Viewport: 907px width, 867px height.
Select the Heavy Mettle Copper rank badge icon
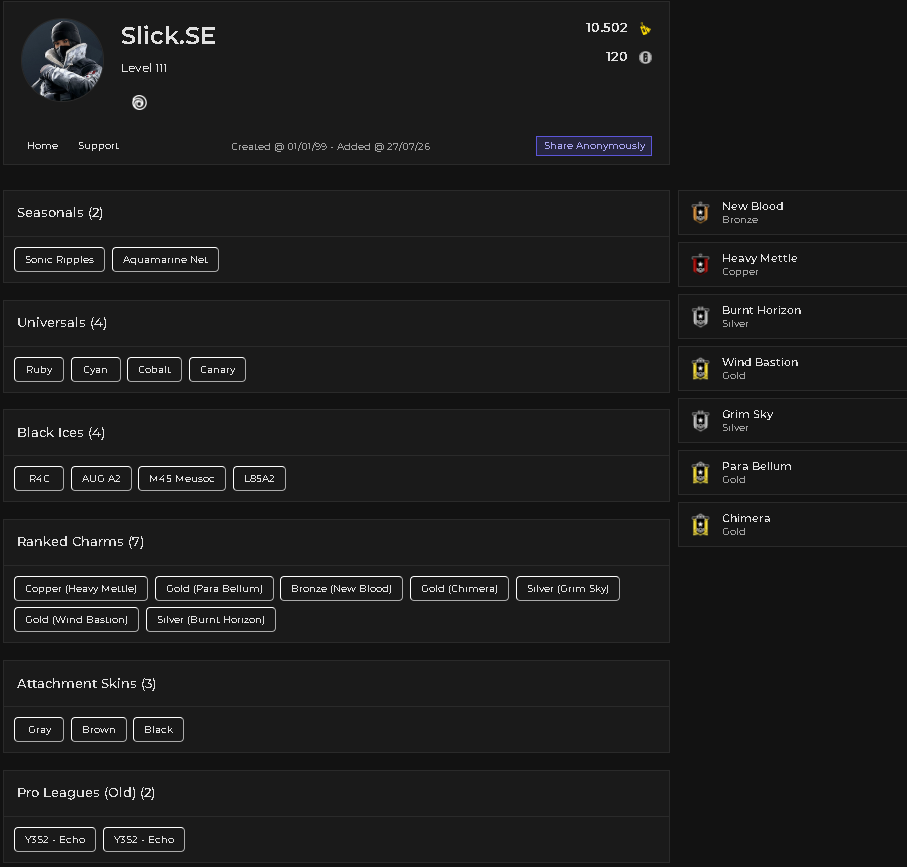pos(700,264)
